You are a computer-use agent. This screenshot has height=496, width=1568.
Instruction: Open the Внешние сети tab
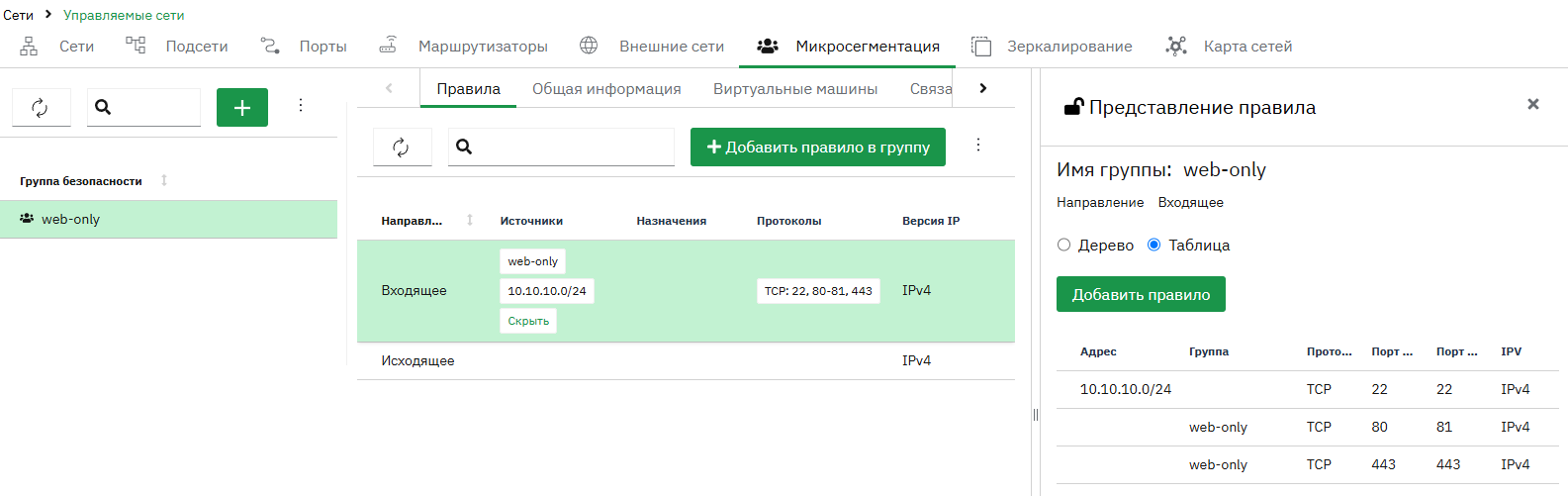[x=651, y=47]
